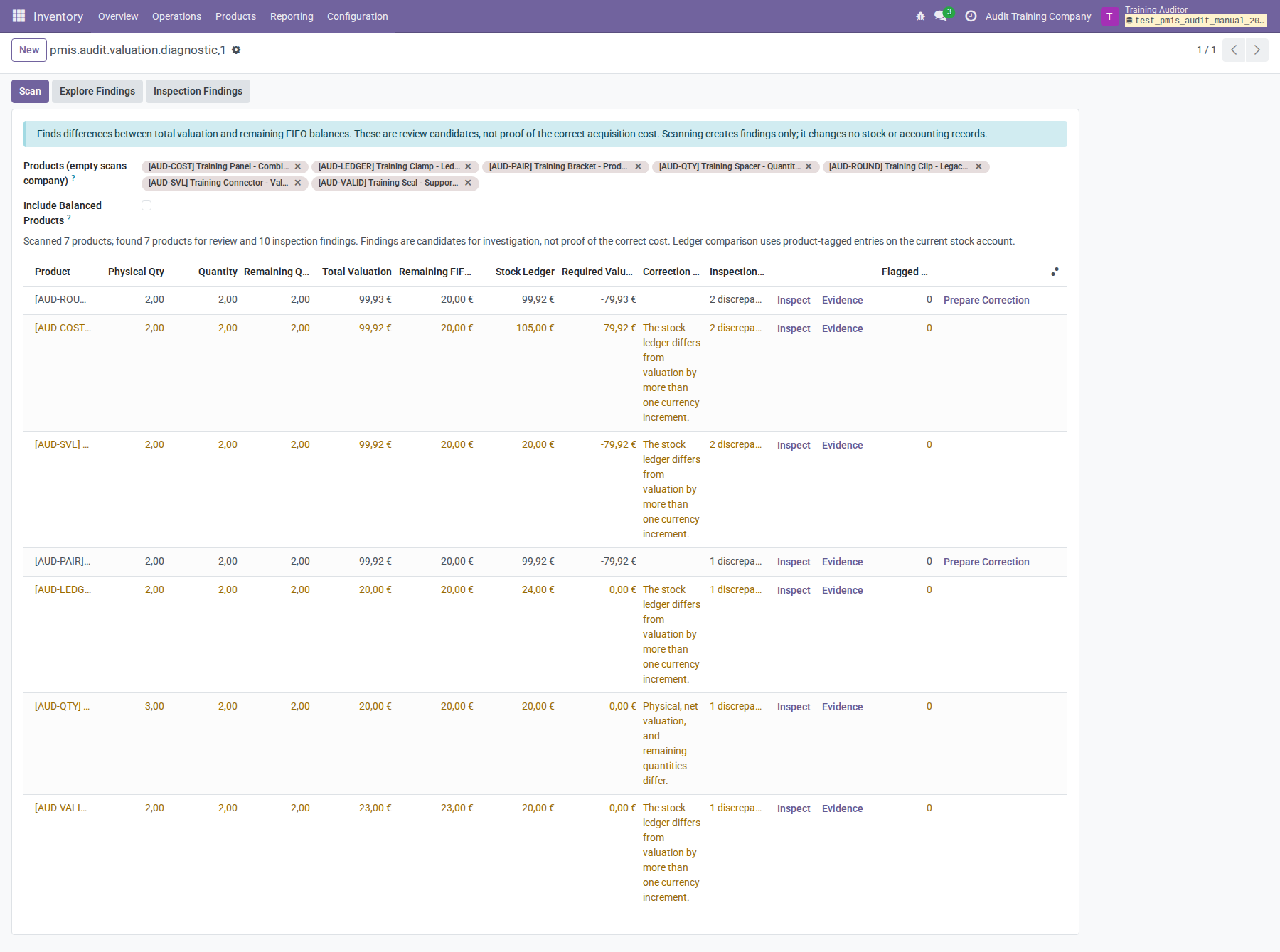Open the conversations chat icon

point(942,16)
